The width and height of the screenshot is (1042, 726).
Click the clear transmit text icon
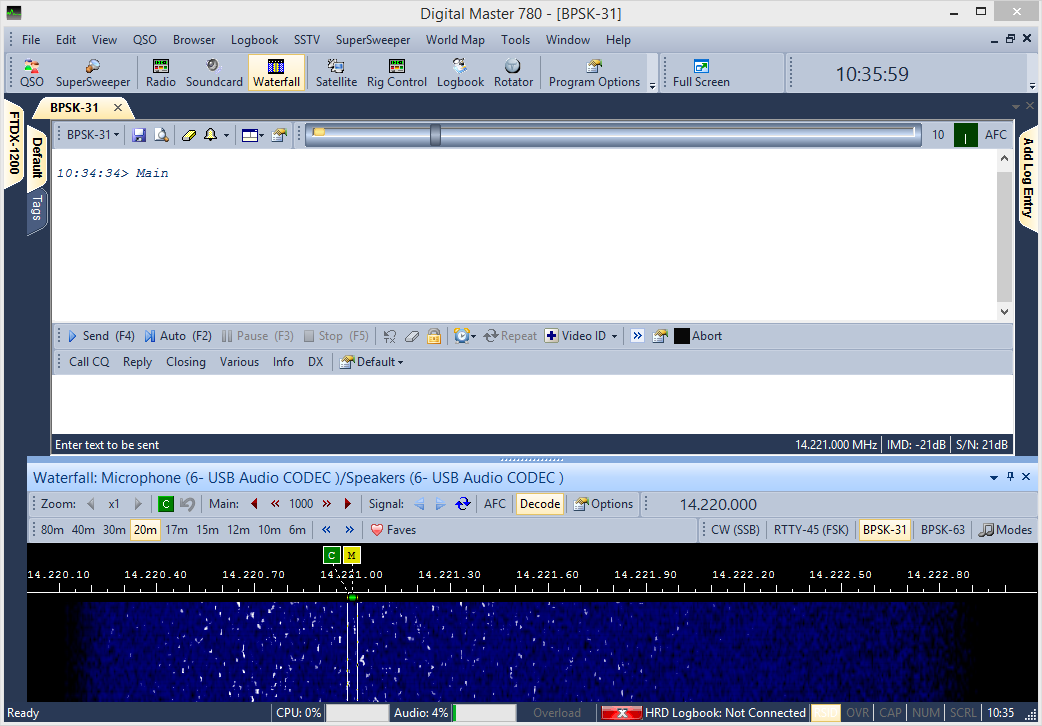(389, 336)
